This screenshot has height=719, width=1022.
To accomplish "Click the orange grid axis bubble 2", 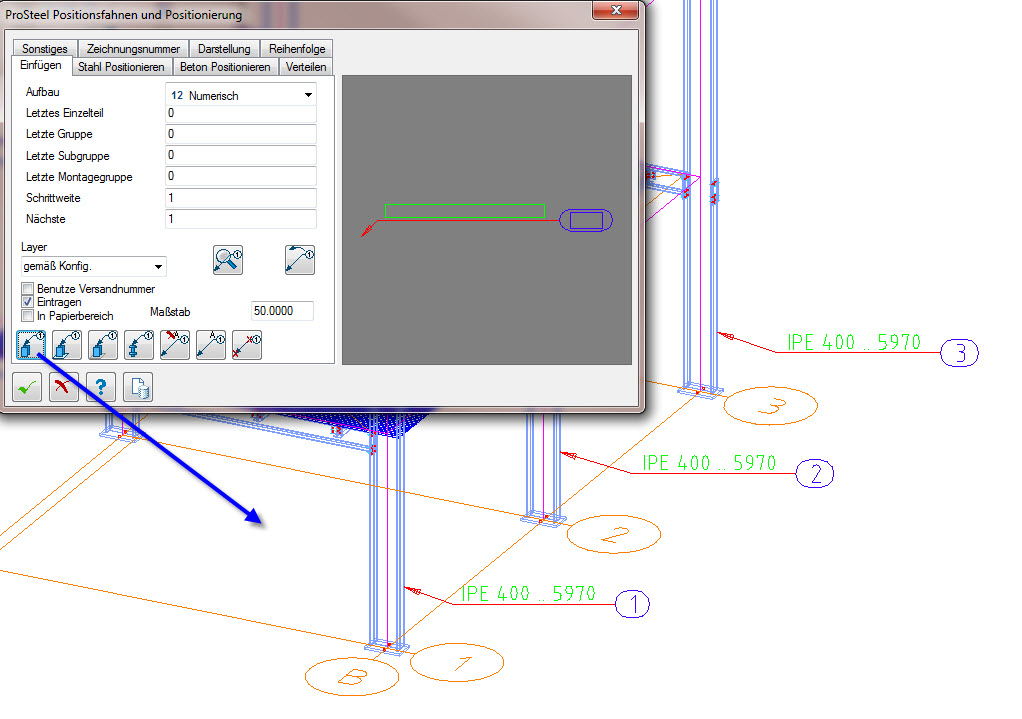I will [x=614, y=535].
